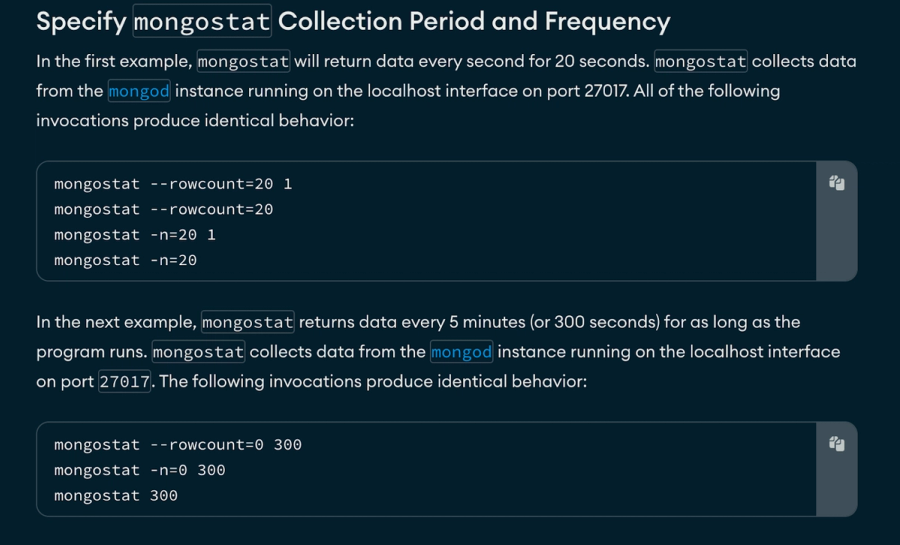
Task: Click the 'mongostat -n=0 300' code line
Action: tap(139, 470)
